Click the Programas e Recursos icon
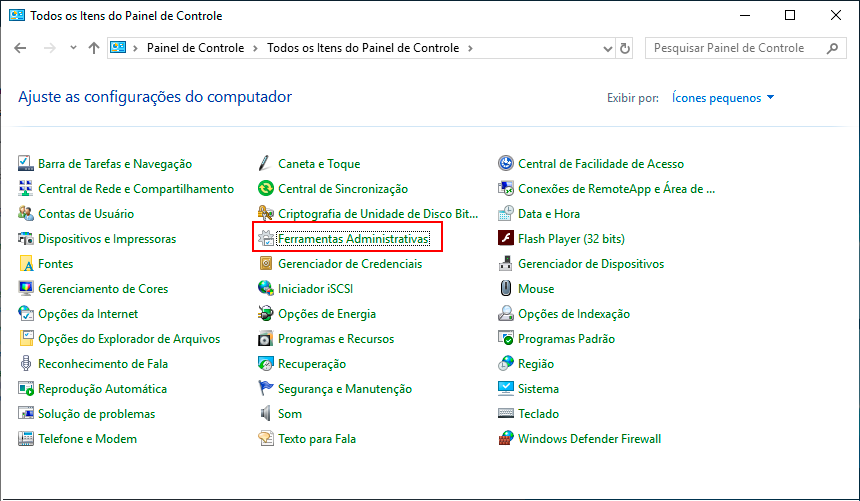This screenshot has height=501, width=860. click(265, 339)
